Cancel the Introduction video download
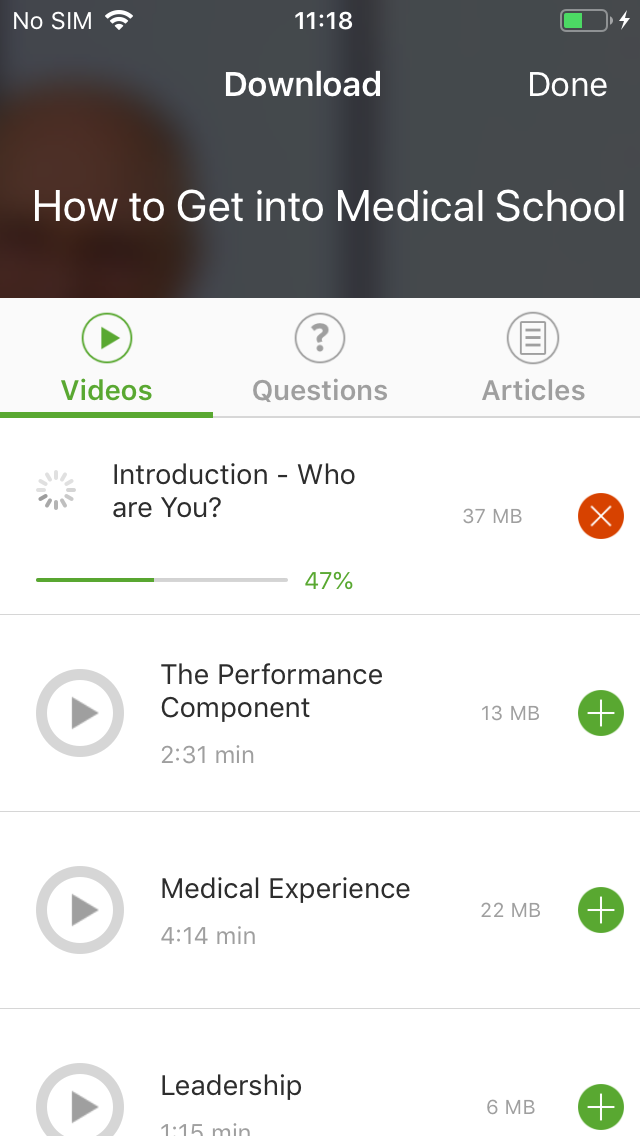Screen dimensions: 640x1136 tap(601, 516)
